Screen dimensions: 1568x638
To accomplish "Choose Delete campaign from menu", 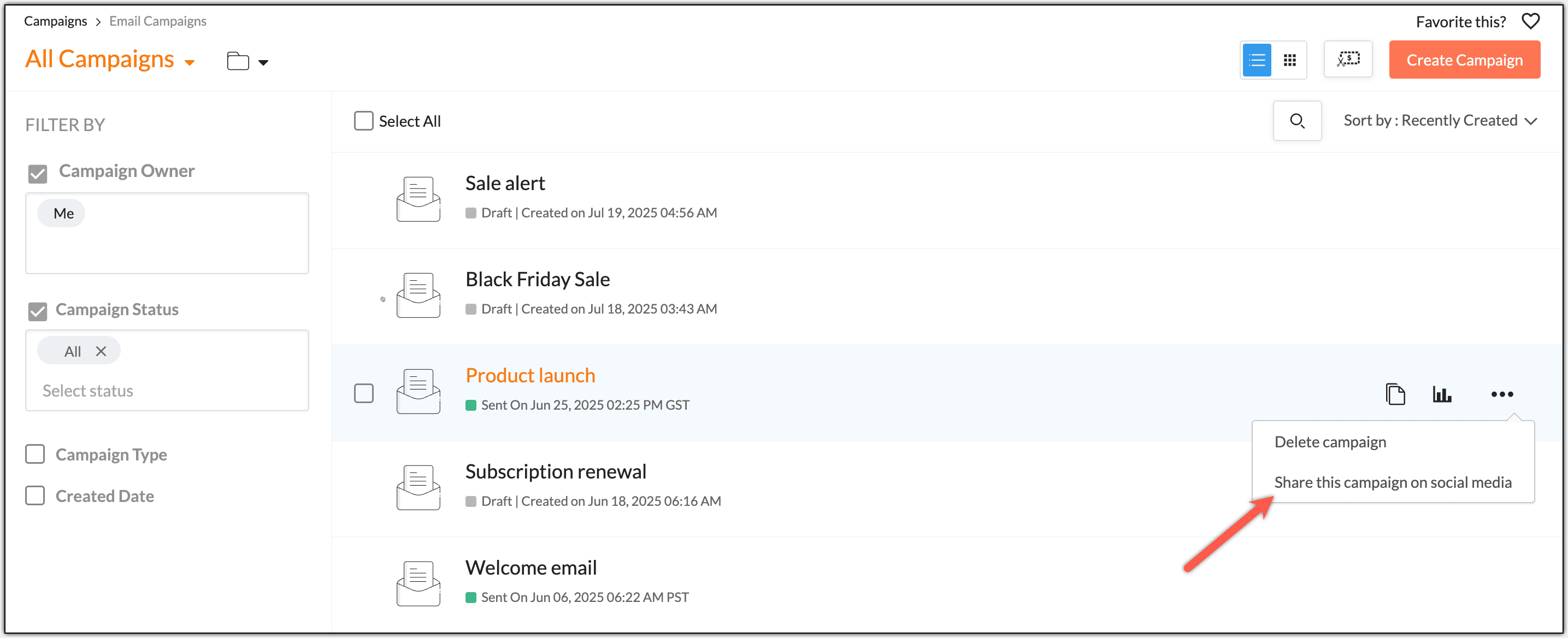I will [1330, 441].
